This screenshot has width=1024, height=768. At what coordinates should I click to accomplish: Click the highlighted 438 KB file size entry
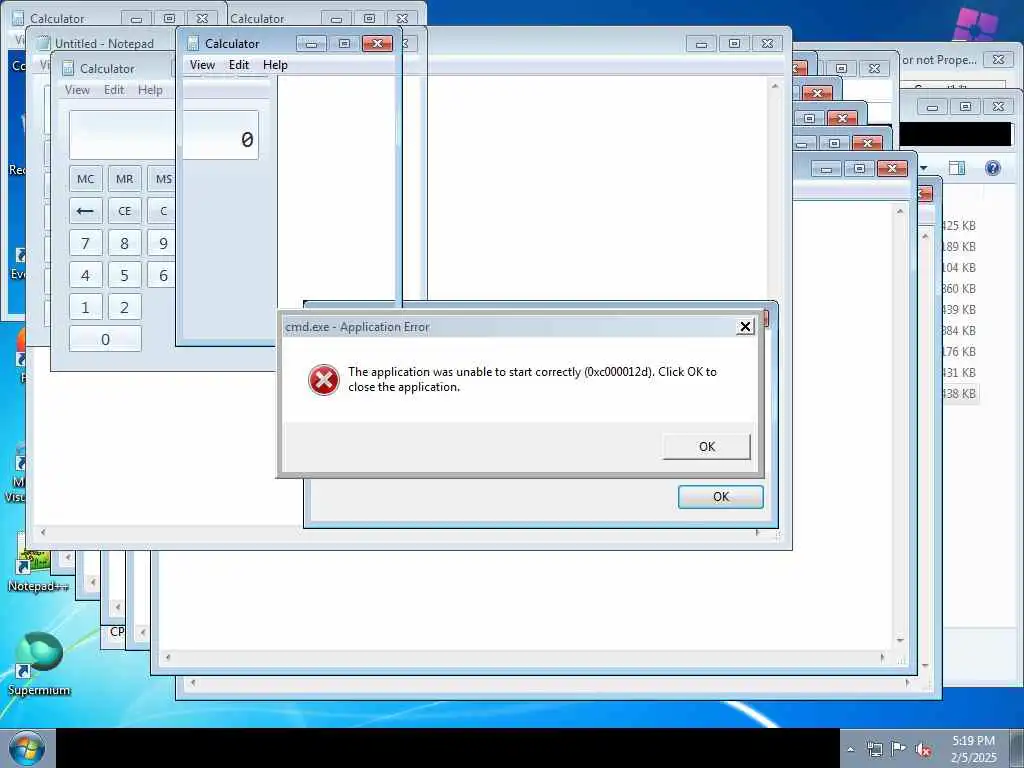[959, 394]
